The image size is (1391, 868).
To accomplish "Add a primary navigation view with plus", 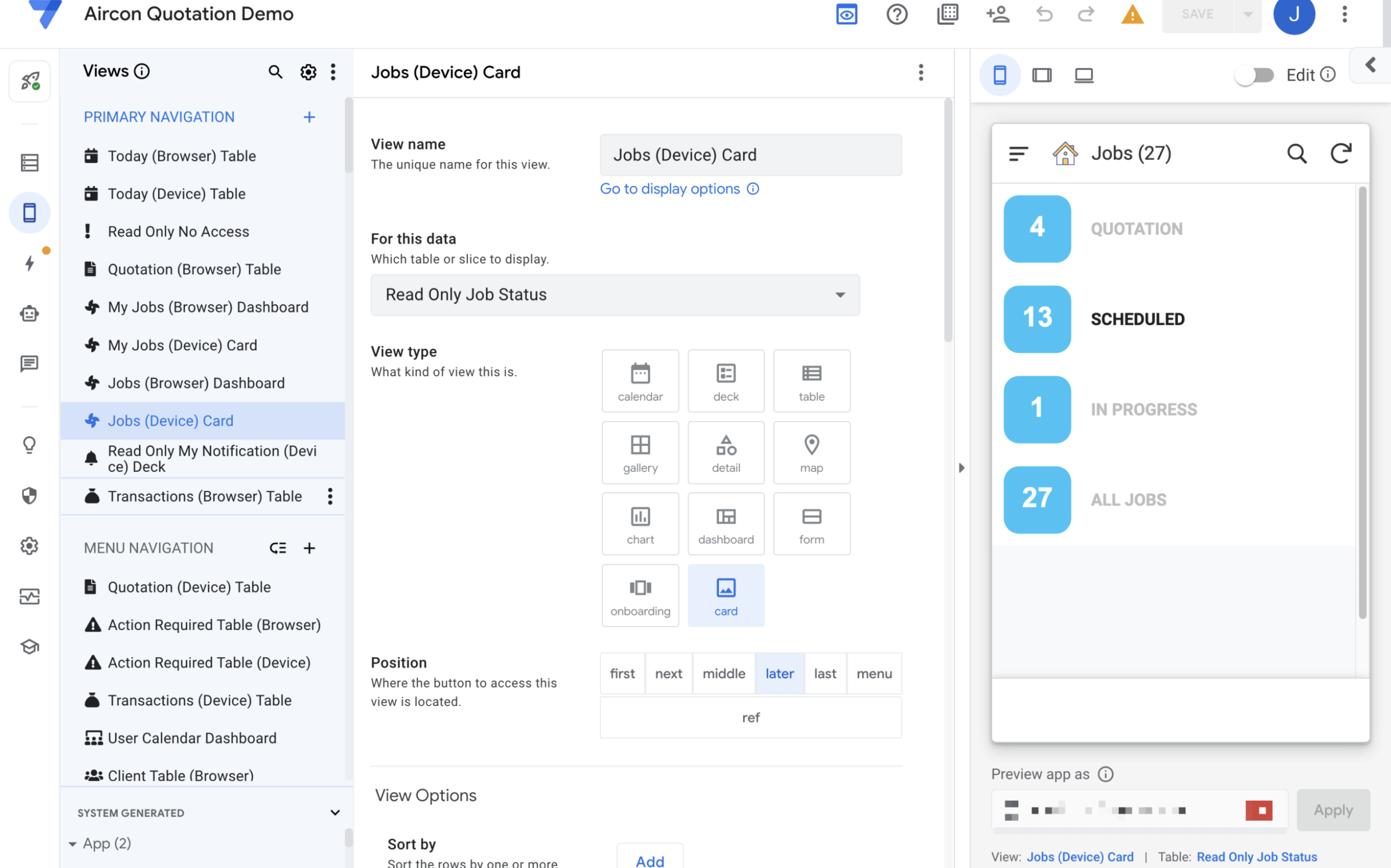I will pos(309,117).
